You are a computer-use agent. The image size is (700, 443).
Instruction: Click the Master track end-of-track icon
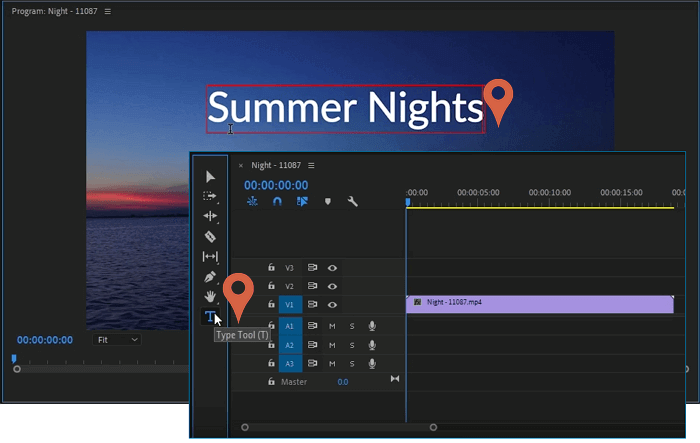(395, 379)
